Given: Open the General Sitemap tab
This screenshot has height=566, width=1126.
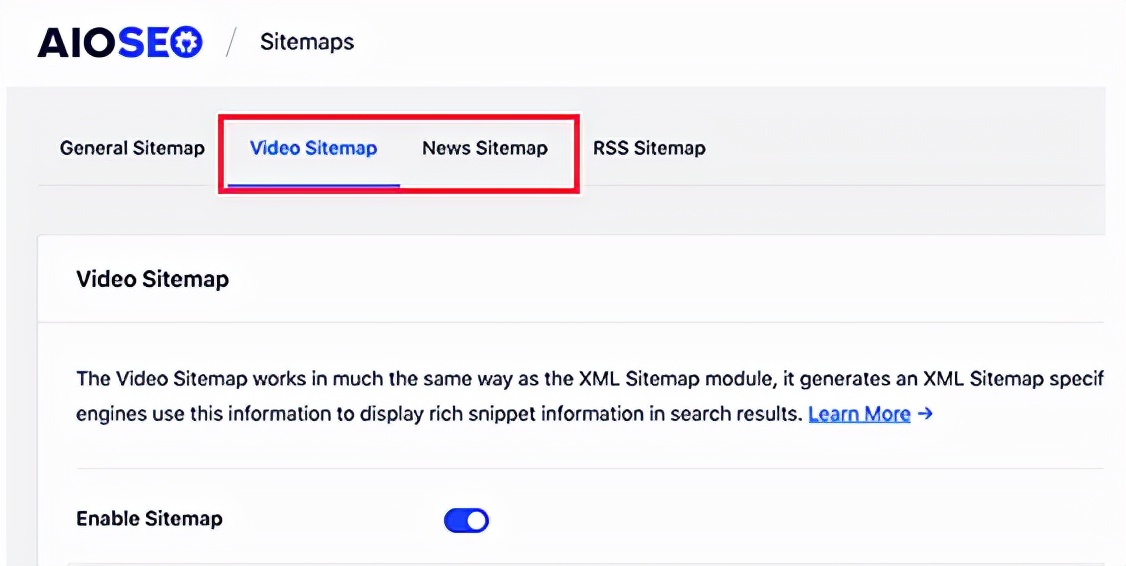Looking at the screenshot, I should pos(132,148).
